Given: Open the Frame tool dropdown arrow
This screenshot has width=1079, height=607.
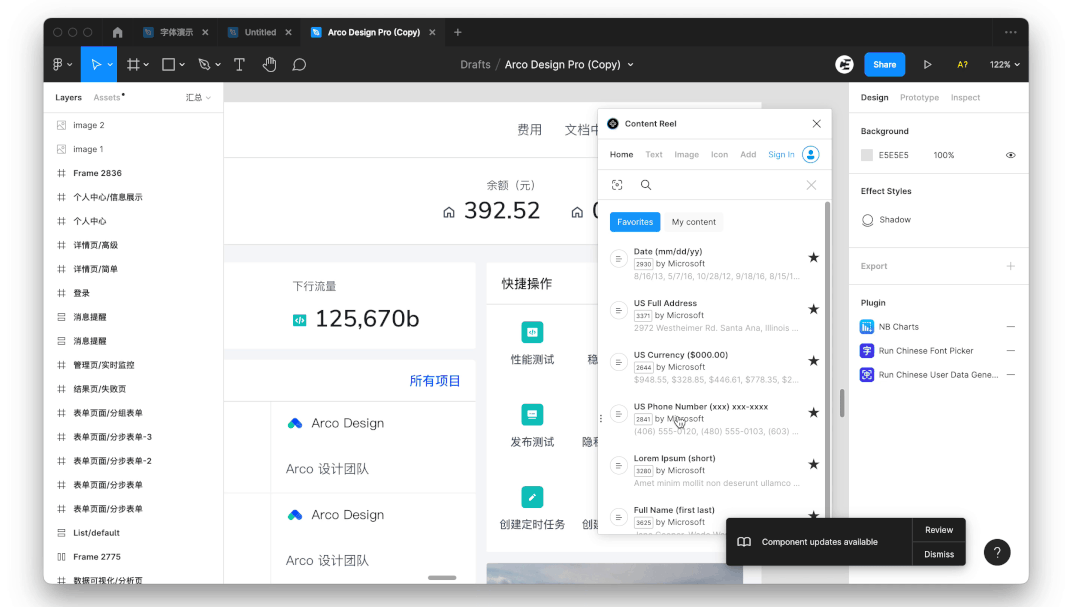Looking at the screenshot, I should point(147,65).
